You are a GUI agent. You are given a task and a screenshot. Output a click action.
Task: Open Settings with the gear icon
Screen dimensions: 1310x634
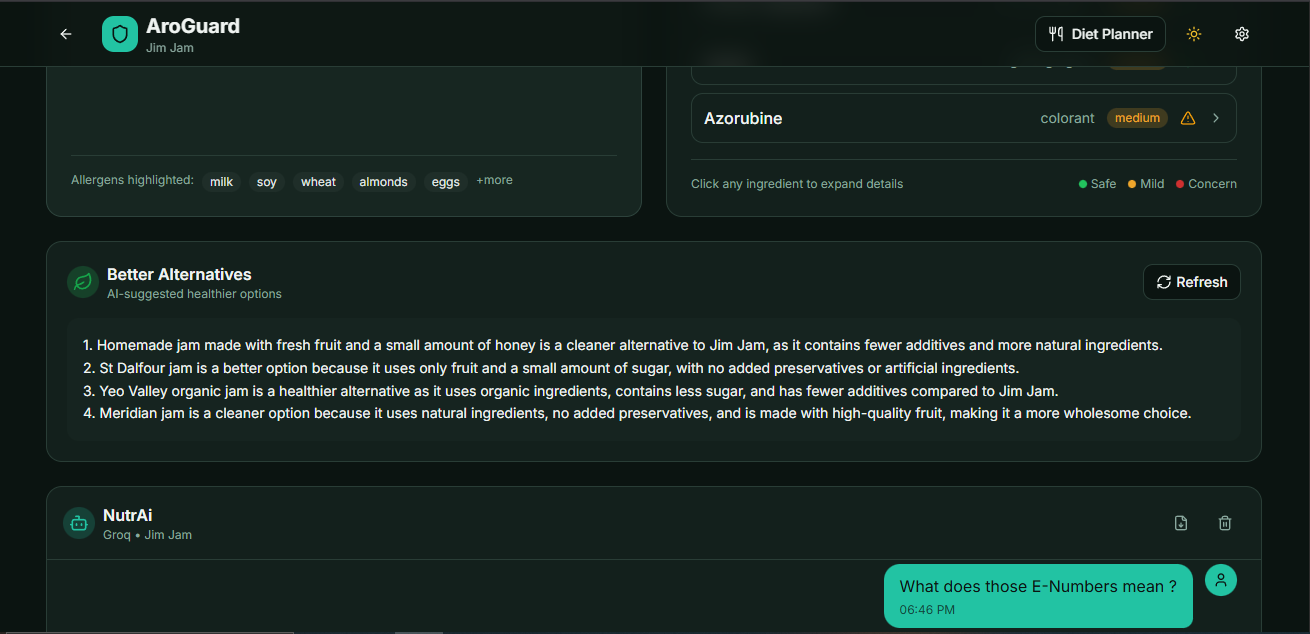(1242, 33)
